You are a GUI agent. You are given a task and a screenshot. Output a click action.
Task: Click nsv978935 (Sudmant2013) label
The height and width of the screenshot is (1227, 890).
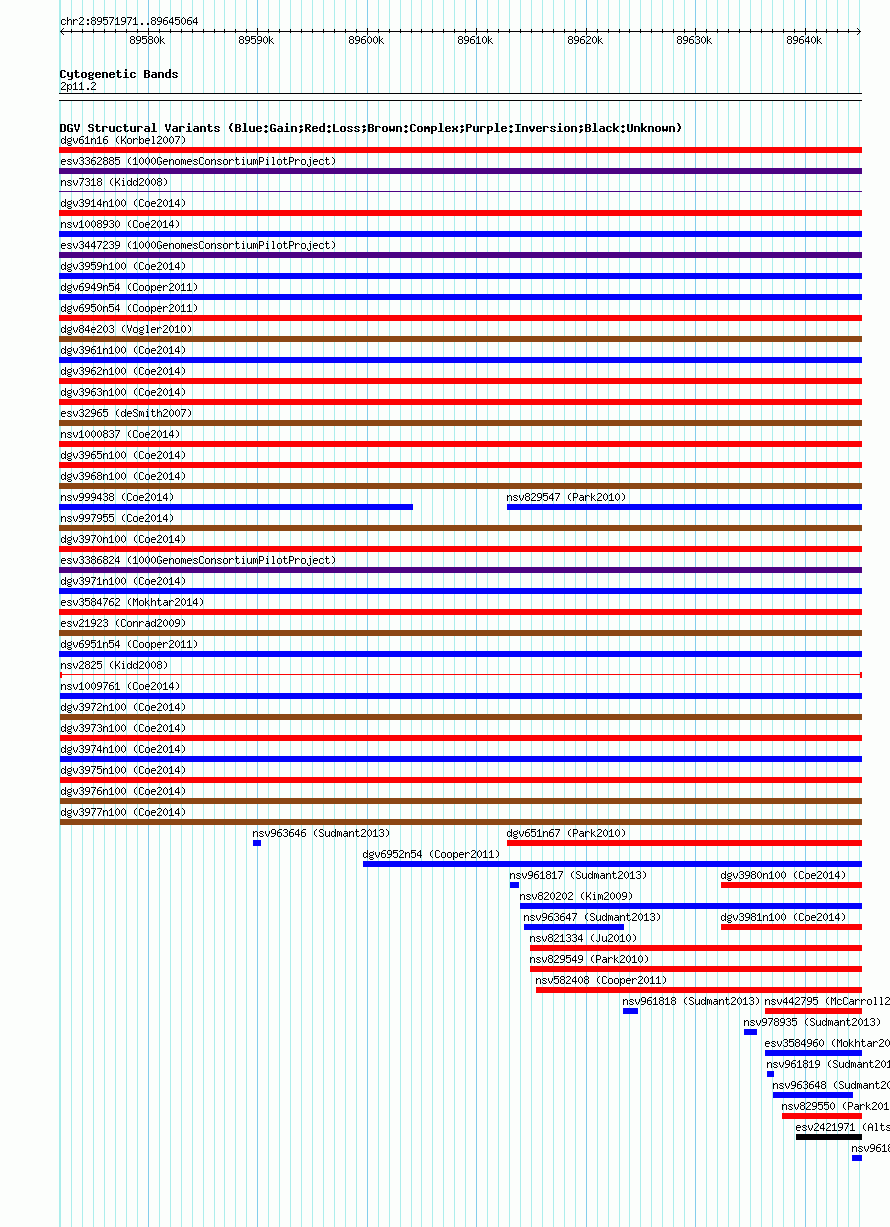[813, 1023]
